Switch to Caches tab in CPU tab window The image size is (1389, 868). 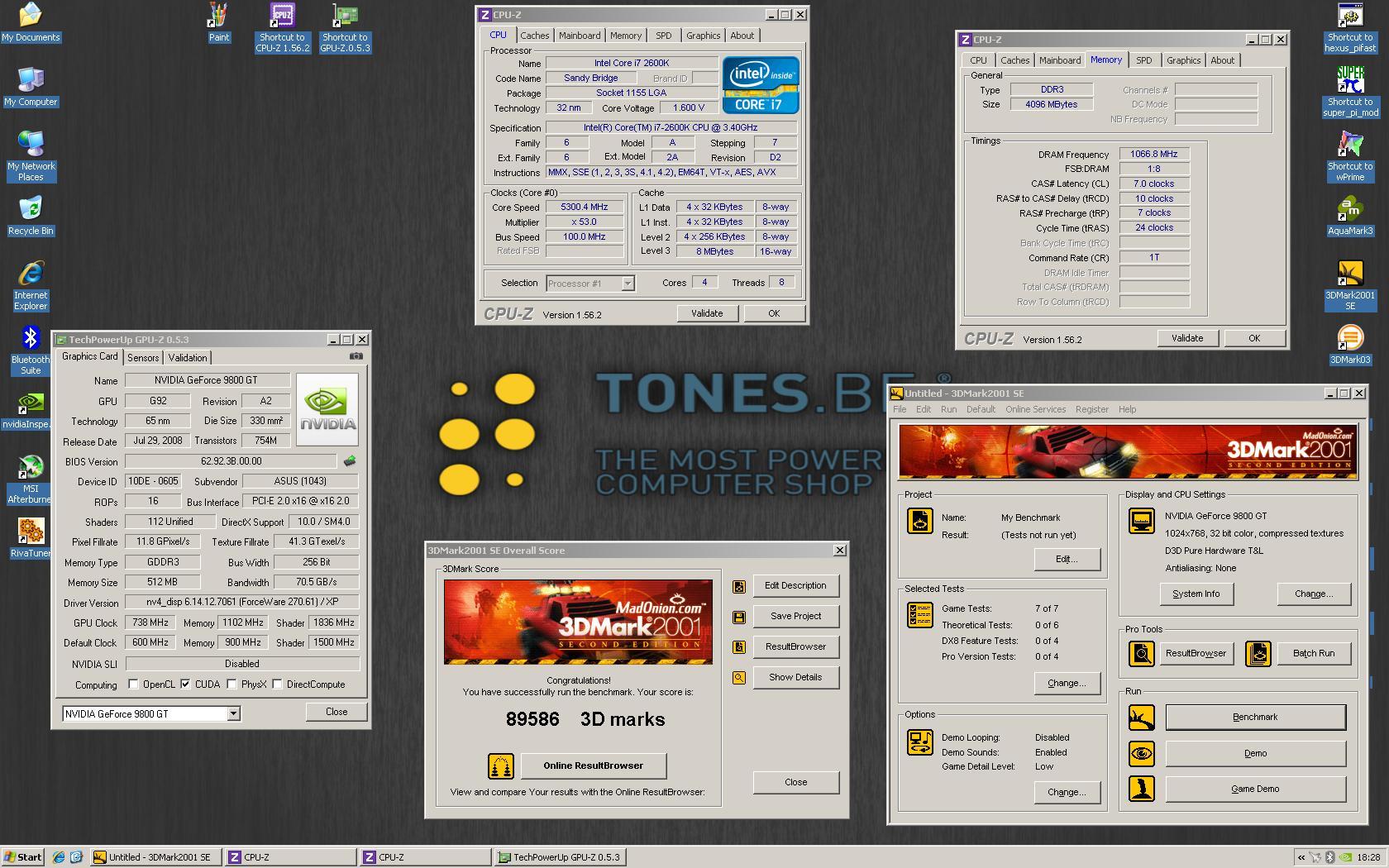coord(534,36)
